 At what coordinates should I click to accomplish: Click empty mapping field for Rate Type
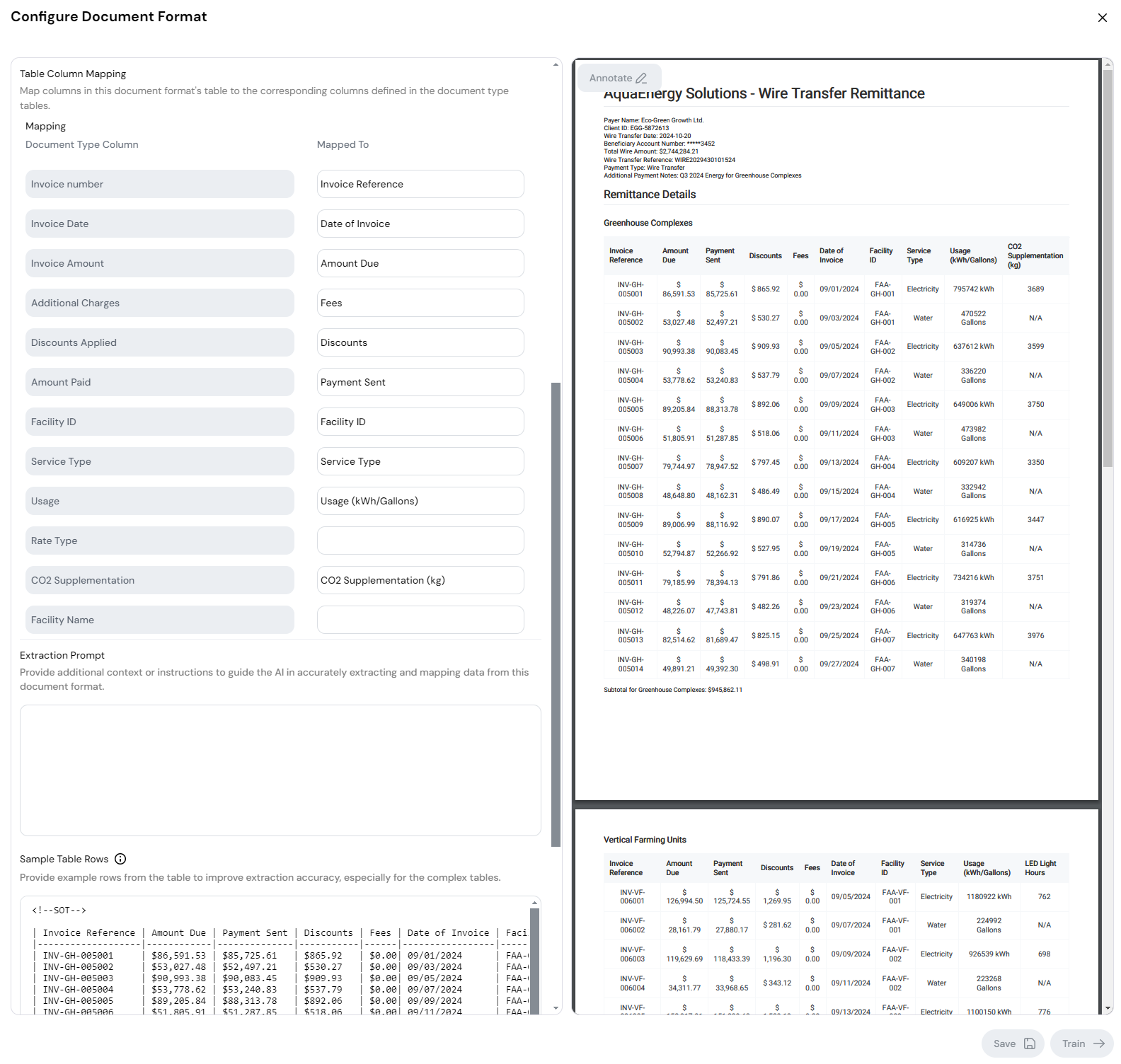click(x=420, y=540)
